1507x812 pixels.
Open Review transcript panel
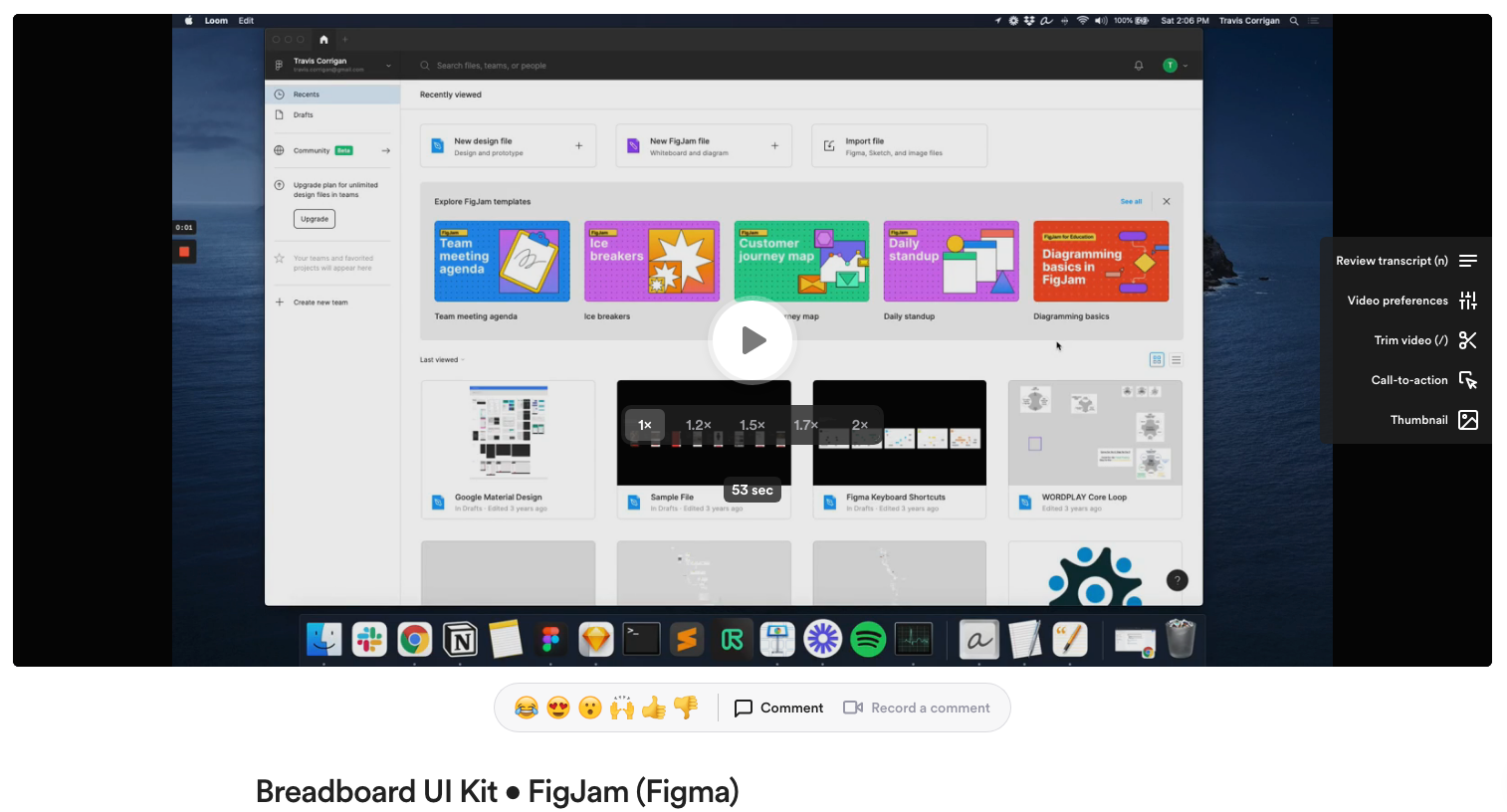click(x=1405, y=261)
